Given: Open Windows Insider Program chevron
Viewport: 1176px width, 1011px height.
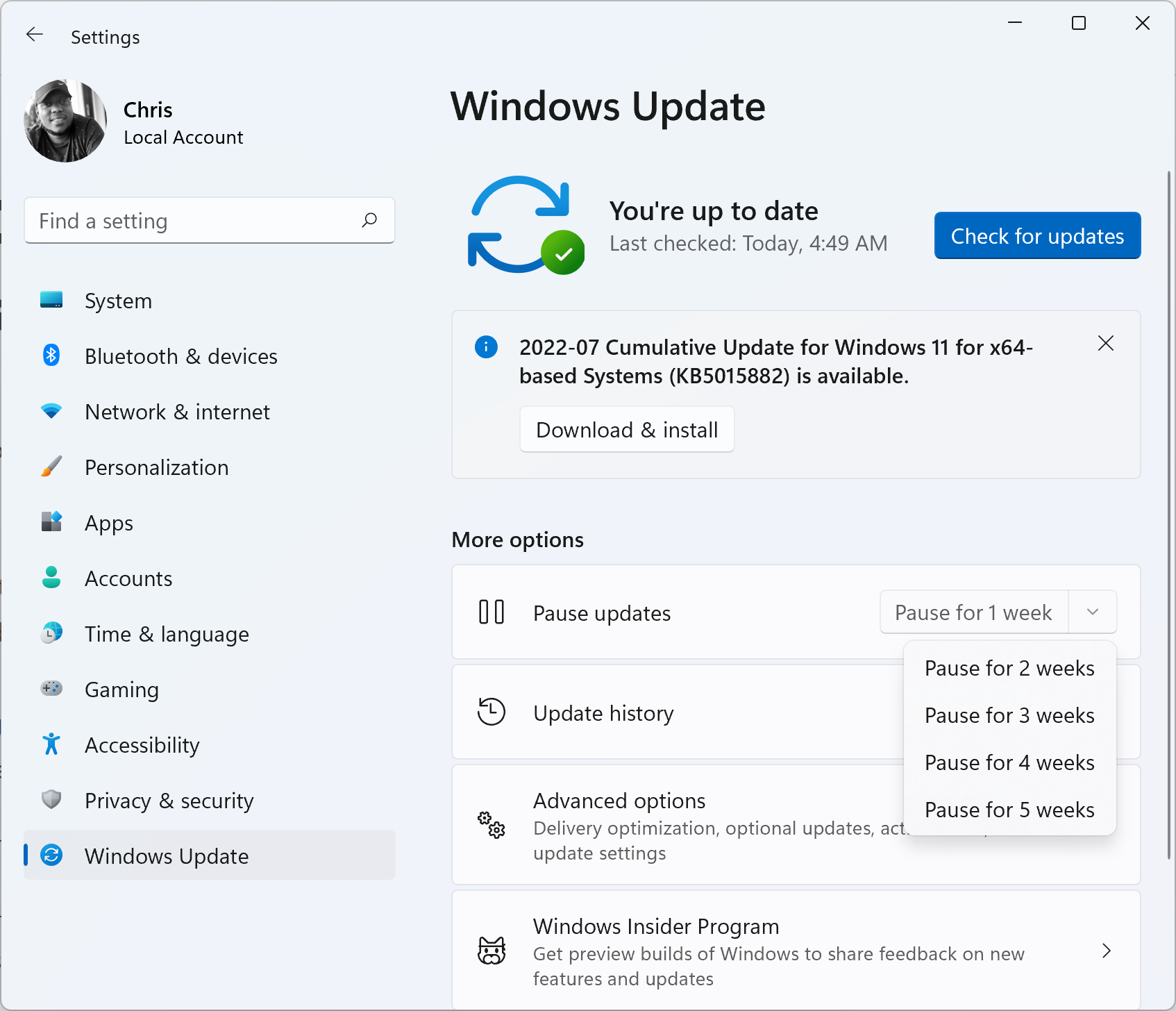Looking at the screenshot, I should coord(1106,951).
